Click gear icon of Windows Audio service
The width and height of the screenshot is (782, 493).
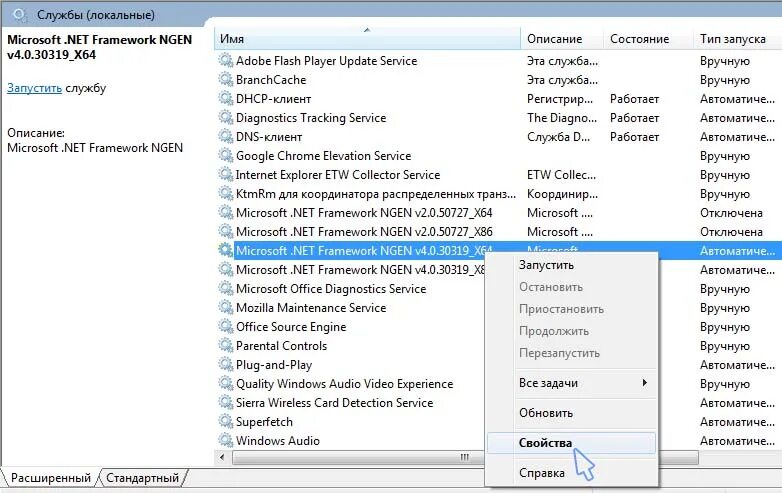[225, 441]
